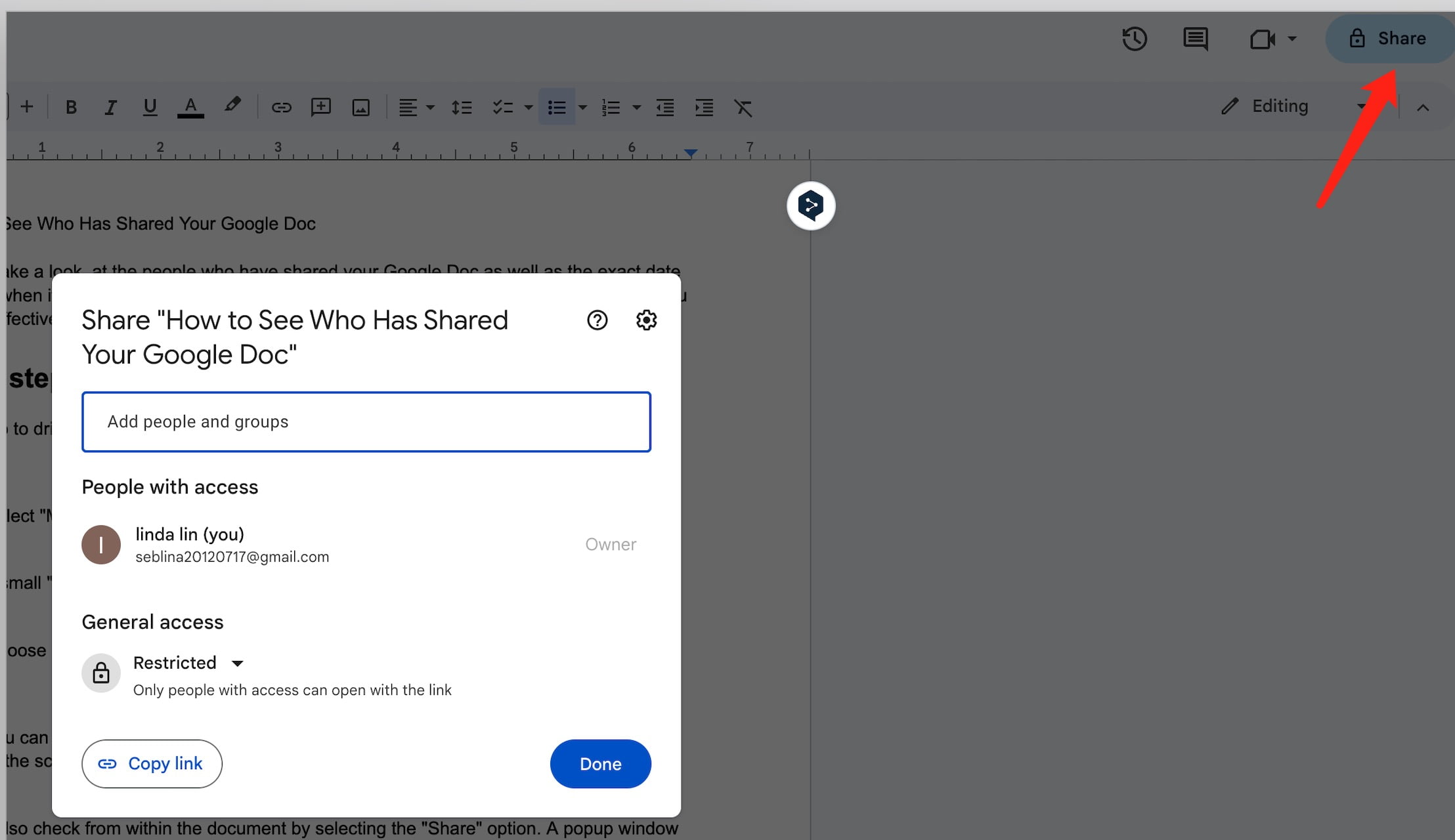Toggle underline formatting

coord(150,107)
